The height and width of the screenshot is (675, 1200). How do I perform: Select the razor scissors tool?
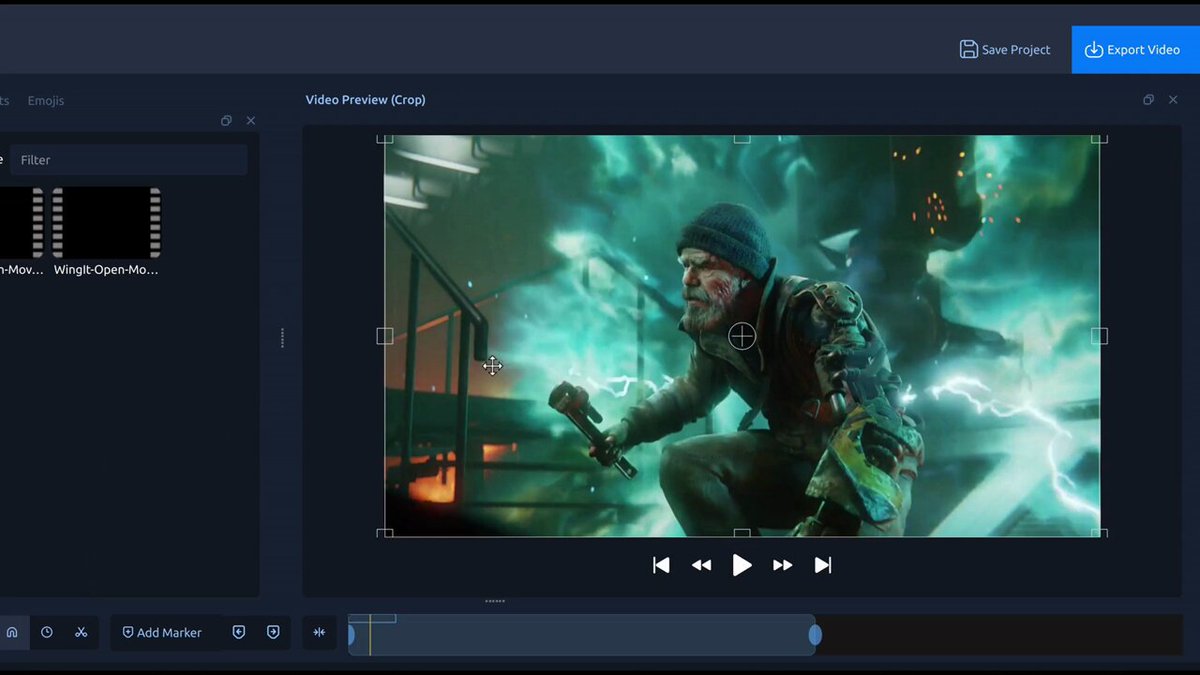81,632
